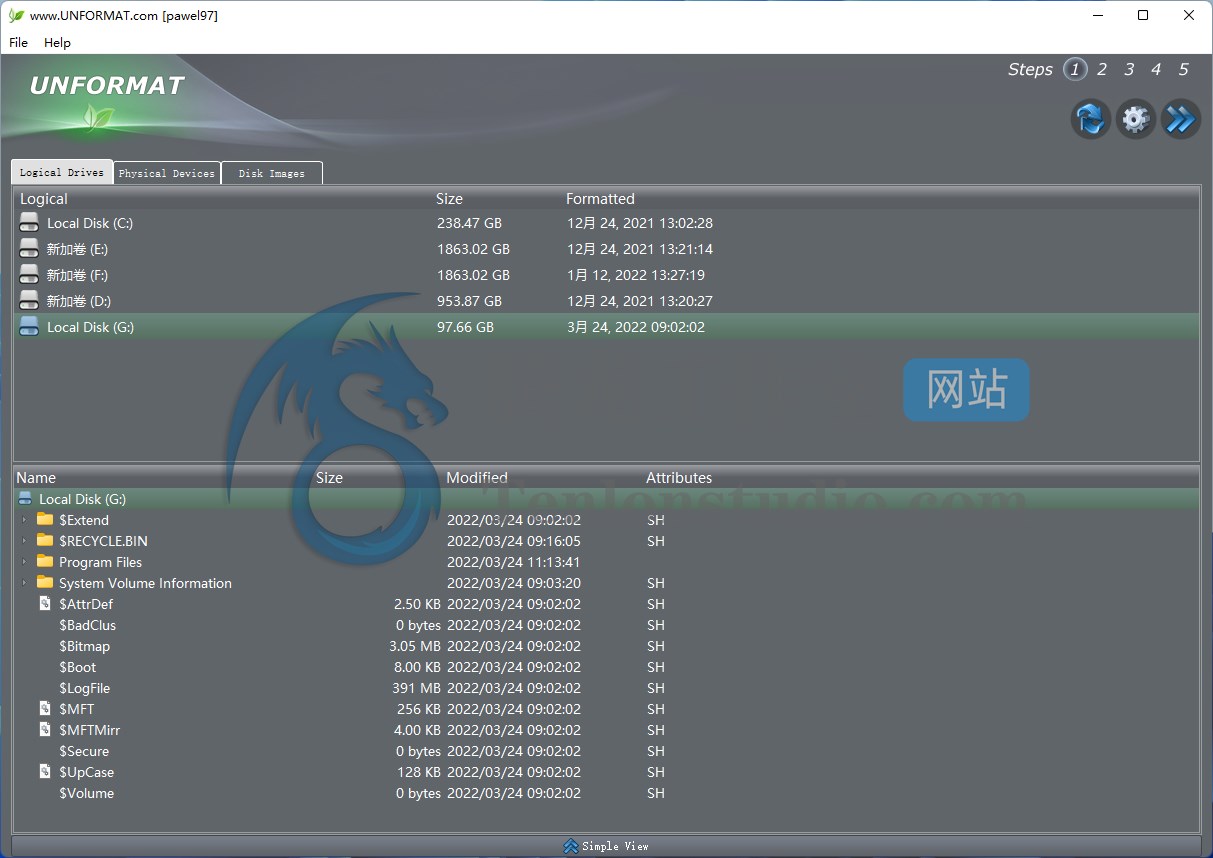Click the 3.05 MB size cell
Screen dimensions: 1213x858
pos(415,646)
